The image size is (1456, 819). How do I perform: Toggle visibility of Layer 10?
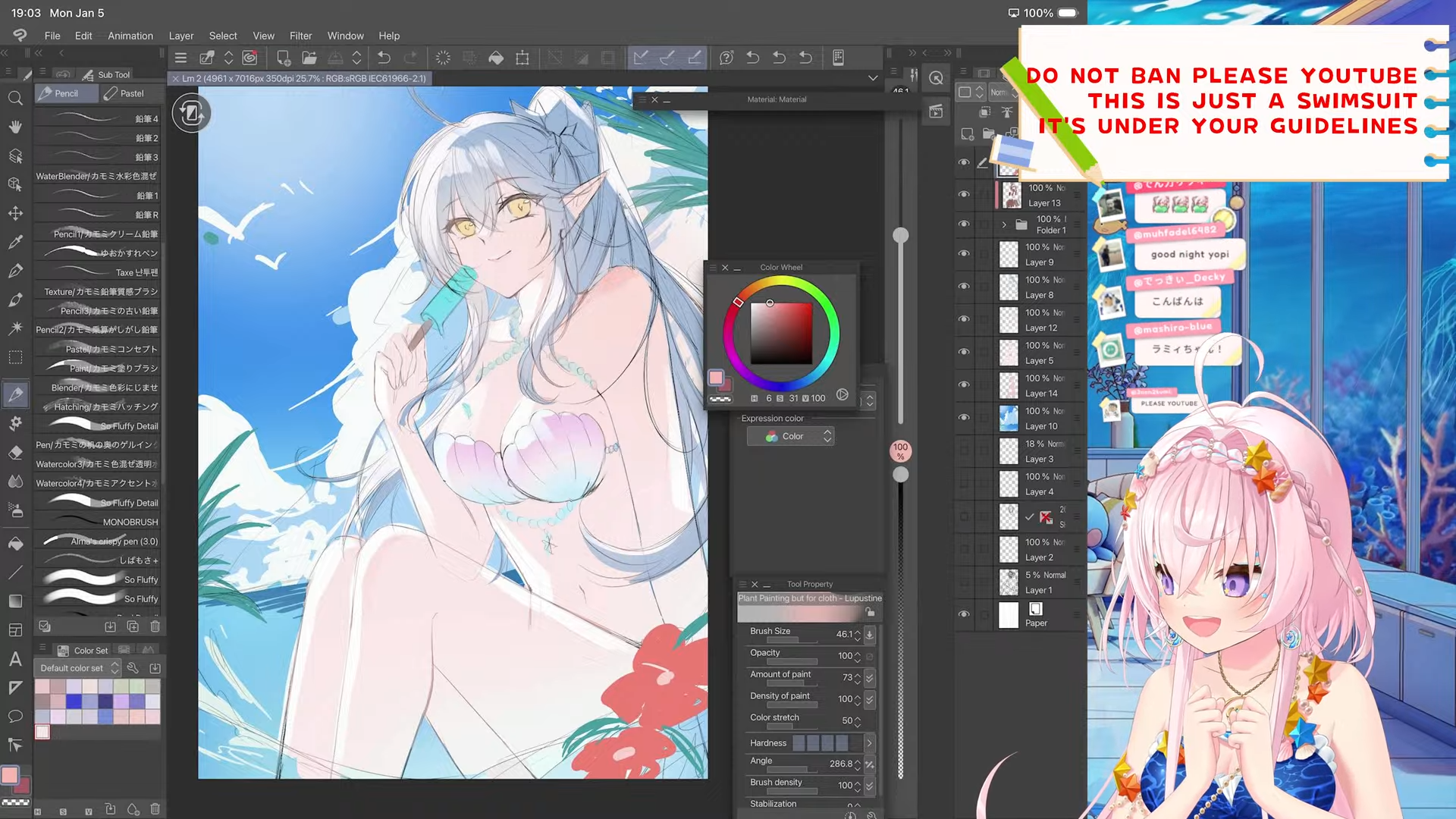point(964,418)
